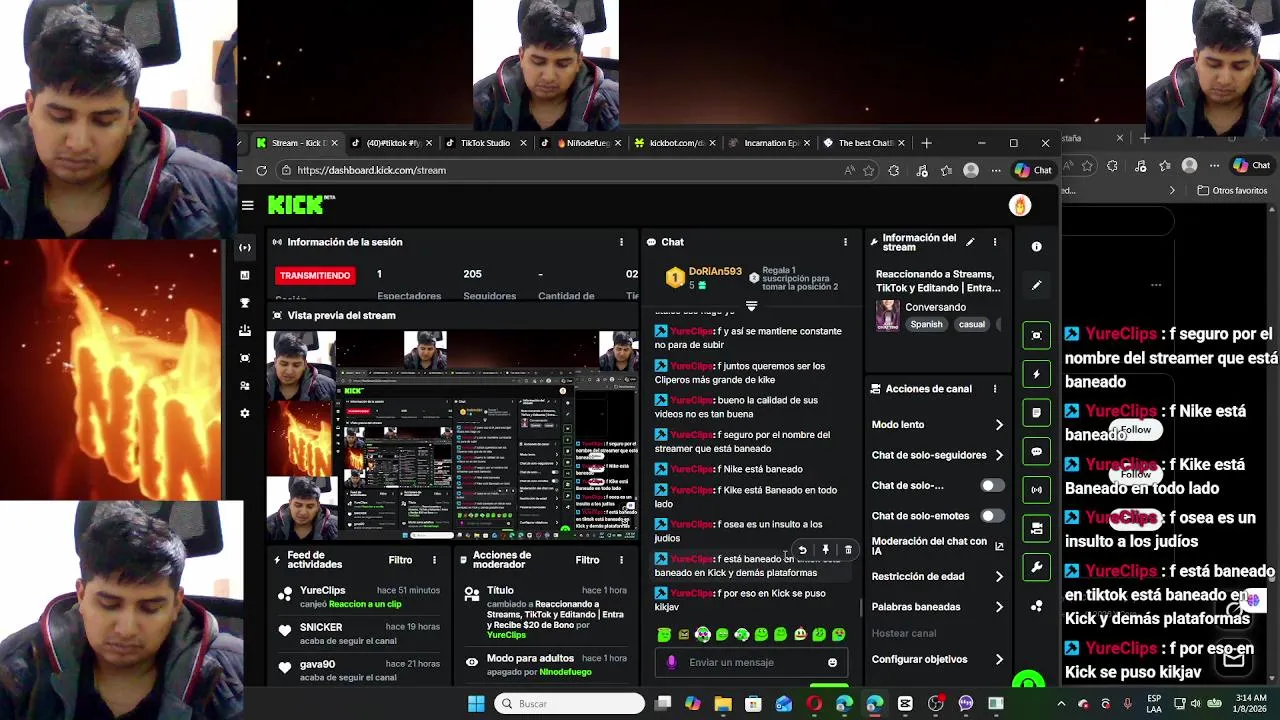Image resolution: width=1280 pixels, height=720 pixels.
Task: Click the Reaccion a un clip link
Action: [365, 604]
